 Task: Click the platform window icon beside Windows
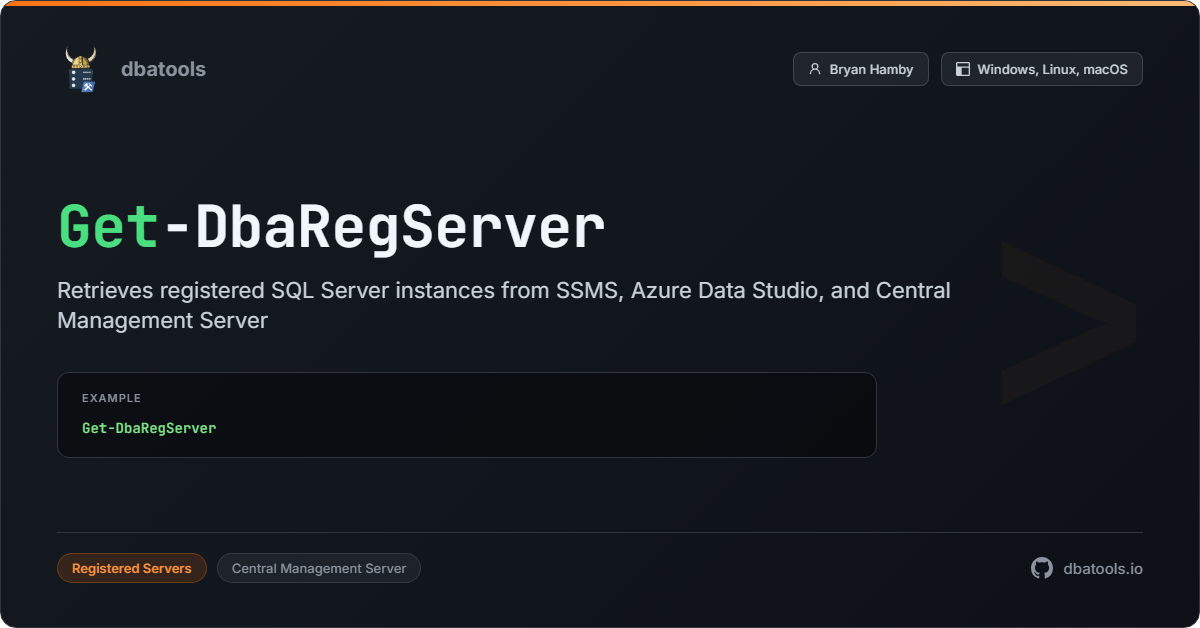(963, 69)
